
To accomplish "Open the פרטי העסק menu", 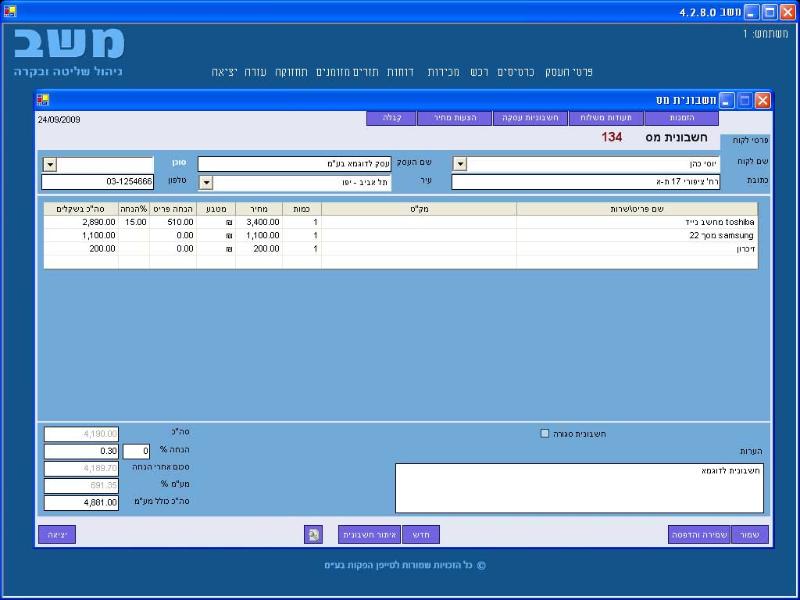I will (x=569, y=72).
